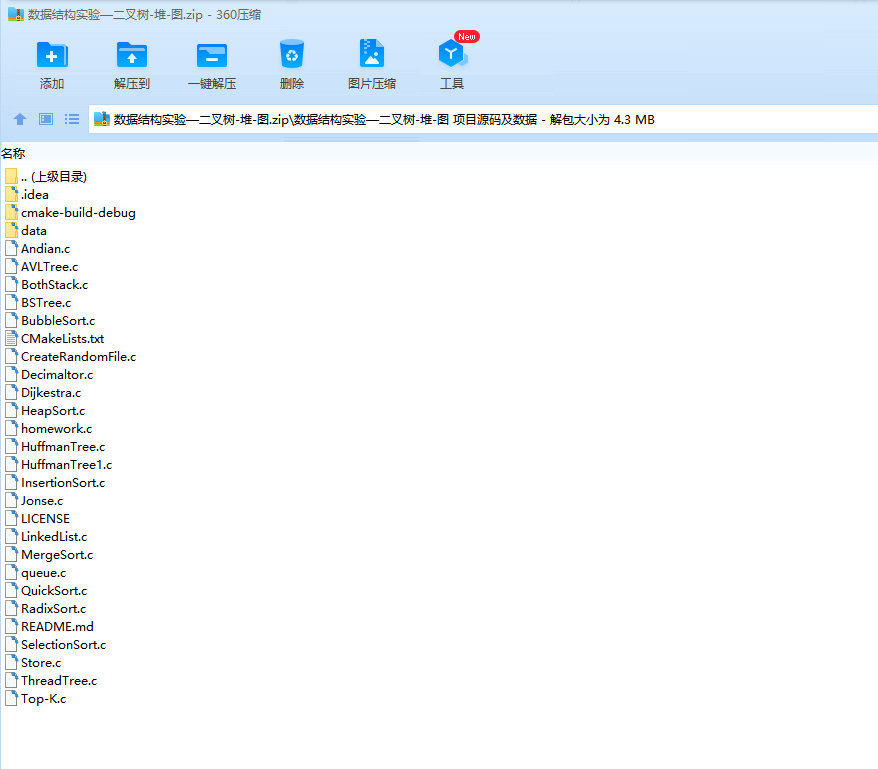Select the data folder

[x=26, y=231]
